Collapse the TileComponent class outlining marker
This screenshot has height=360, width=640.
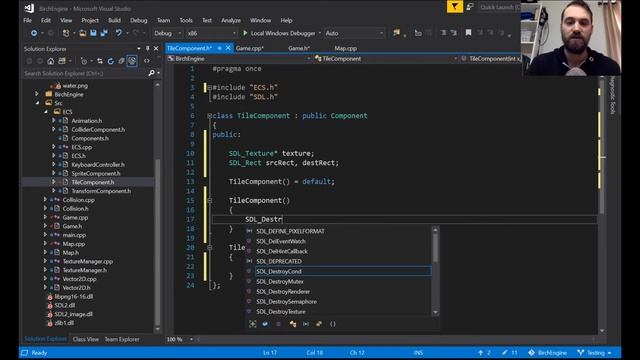tap(209, 116)
